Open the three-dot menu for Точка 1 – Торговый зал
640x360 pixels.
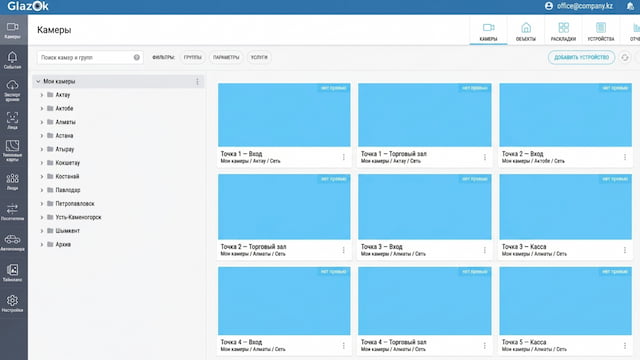point(485,157)
